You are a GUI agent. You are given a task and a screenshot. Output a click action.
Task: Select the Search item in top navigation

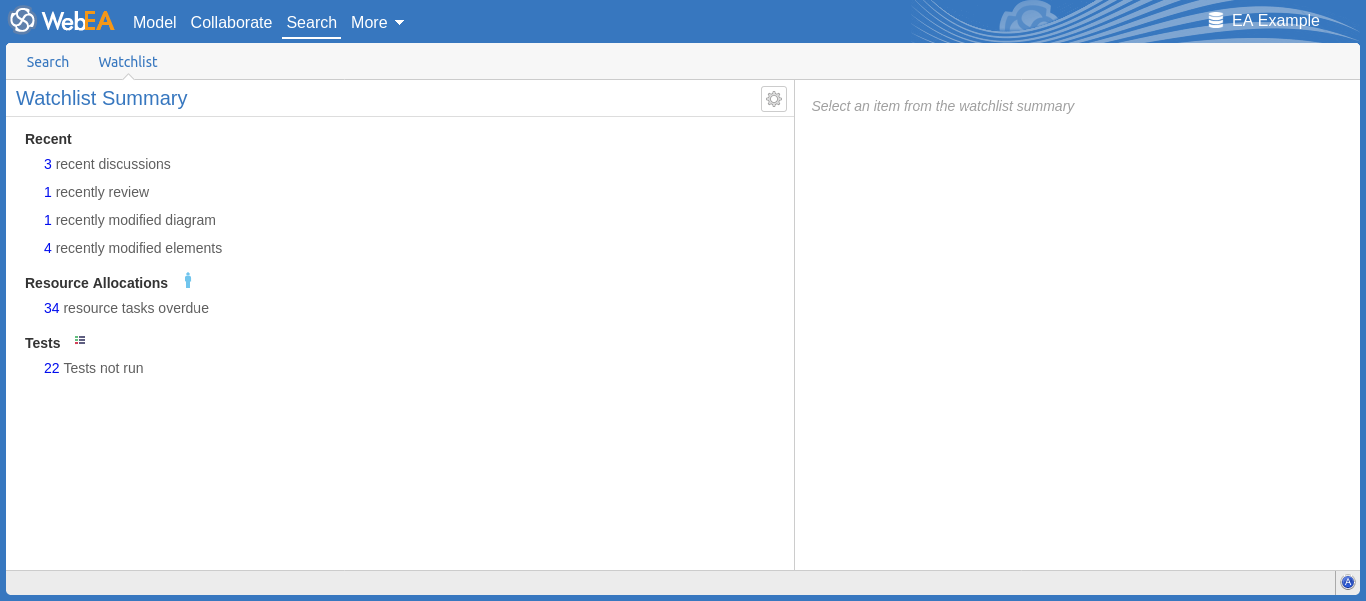[311, 22]
